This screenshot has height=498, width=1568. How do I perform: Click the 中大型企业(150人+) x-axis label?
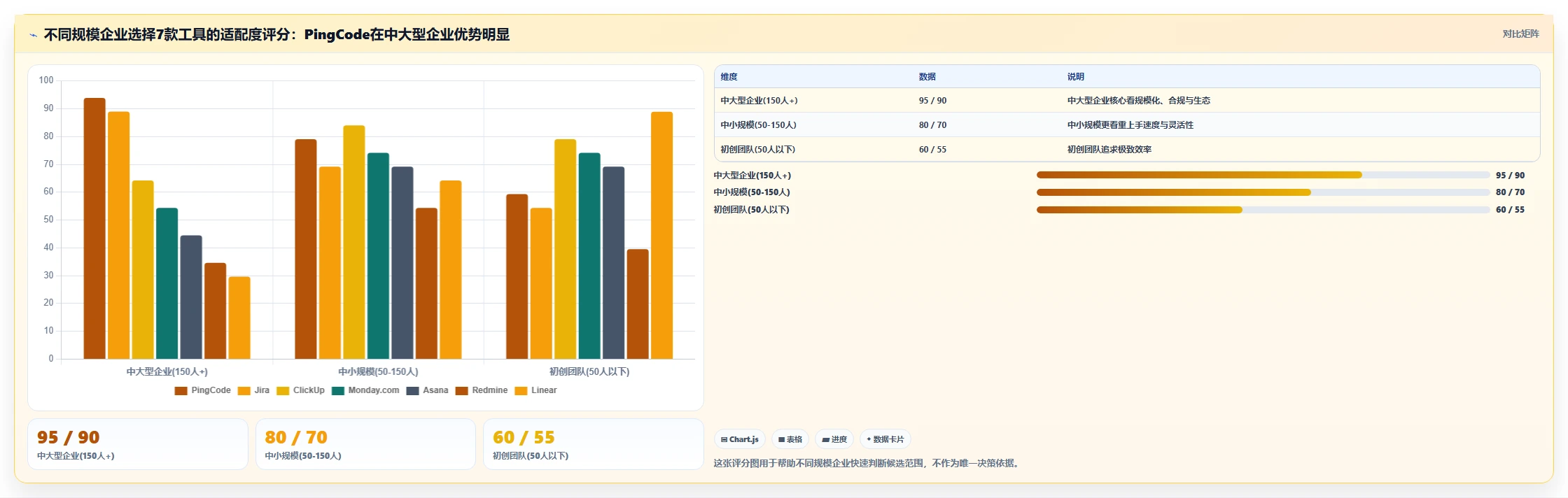pyautogui.click(x=167, y=371)
